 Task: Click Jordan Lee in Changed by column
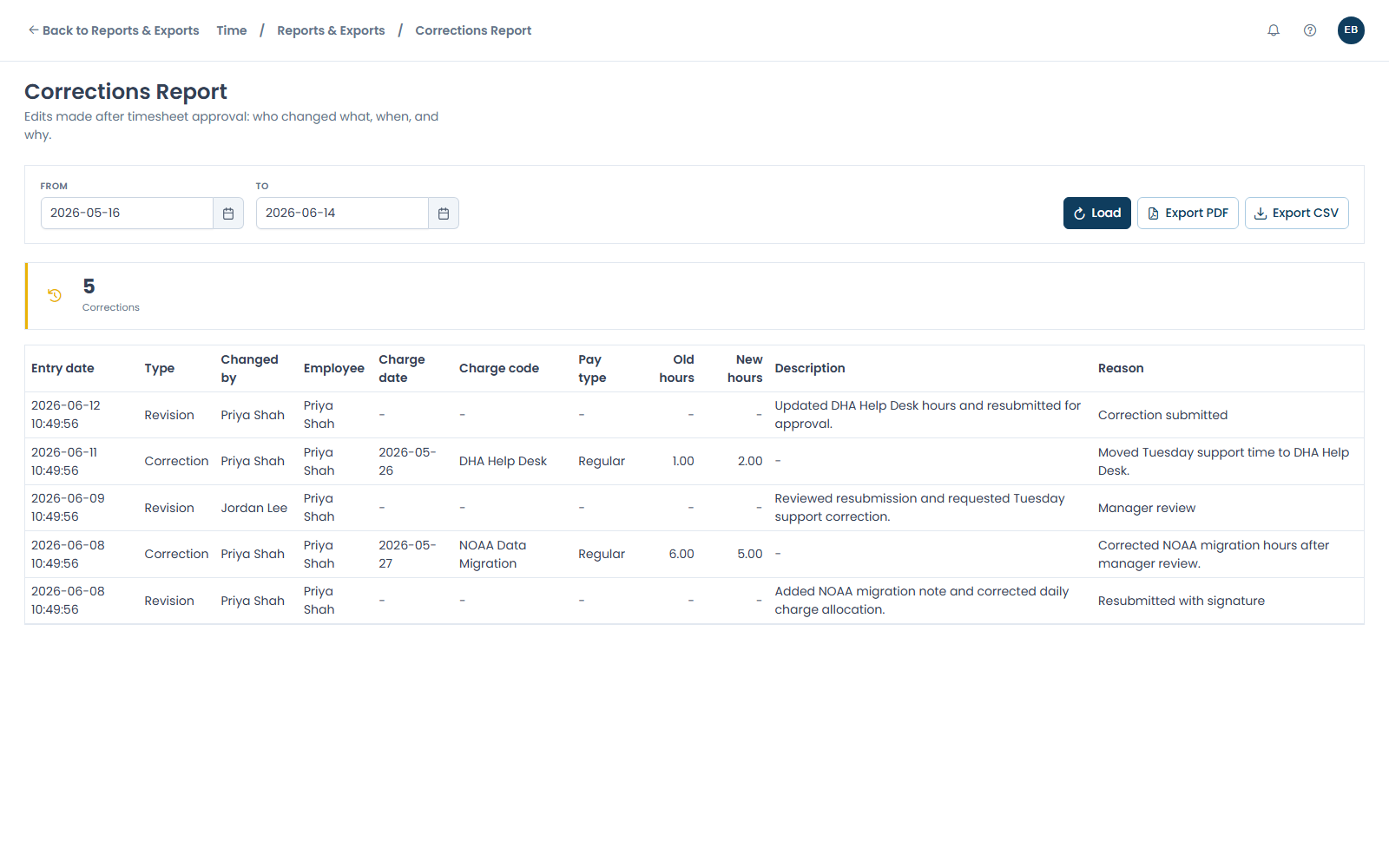[x=253, y=508]
